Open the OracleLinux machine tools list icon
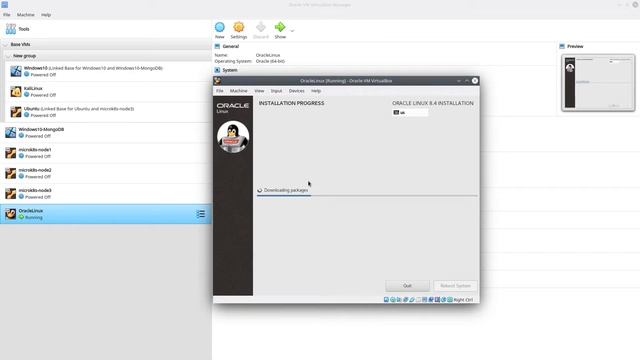 click(201, 214)
